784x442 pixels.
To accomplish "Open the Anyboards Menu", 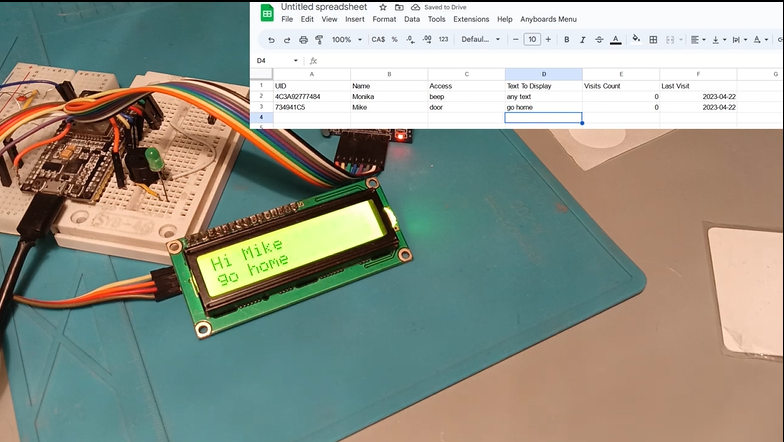I will coord(548,19).
